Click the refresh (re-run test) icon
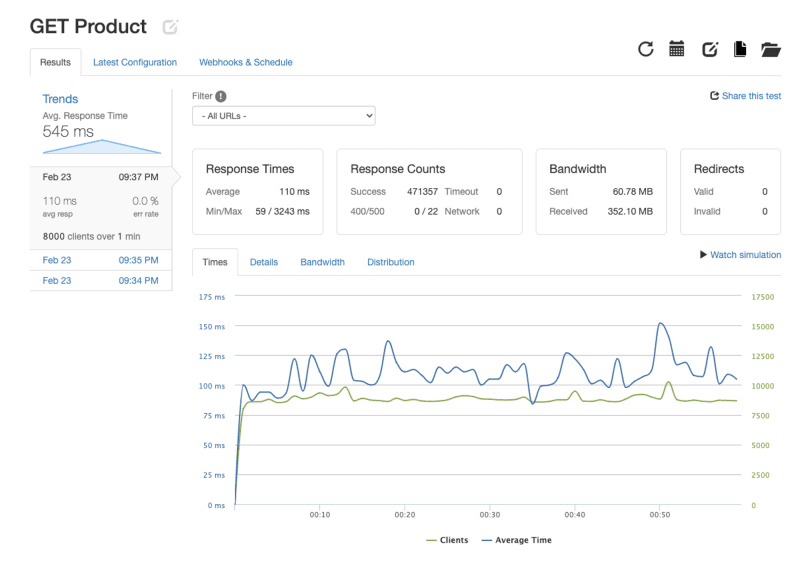This screenshot has width=800, height=562. point(646,49)
